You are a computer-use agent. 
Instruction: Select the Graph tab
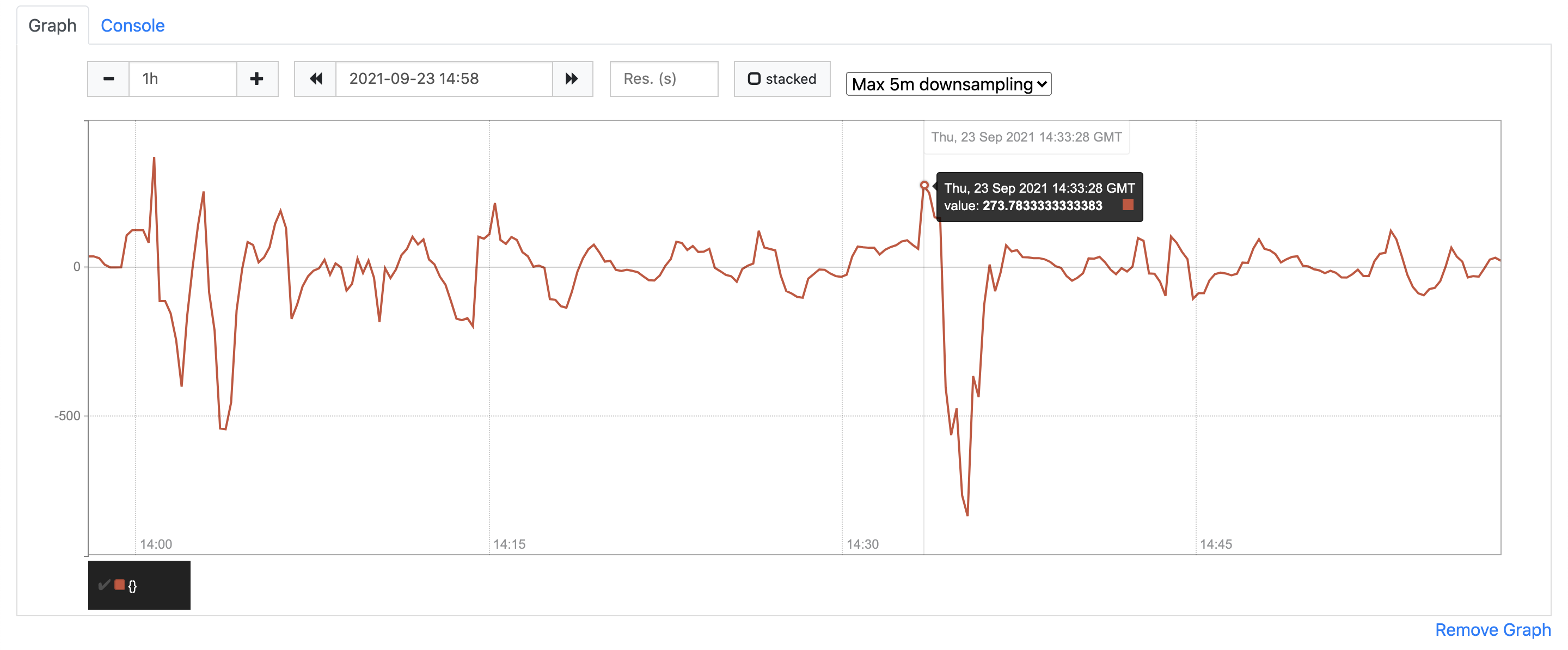pos(52,26)
